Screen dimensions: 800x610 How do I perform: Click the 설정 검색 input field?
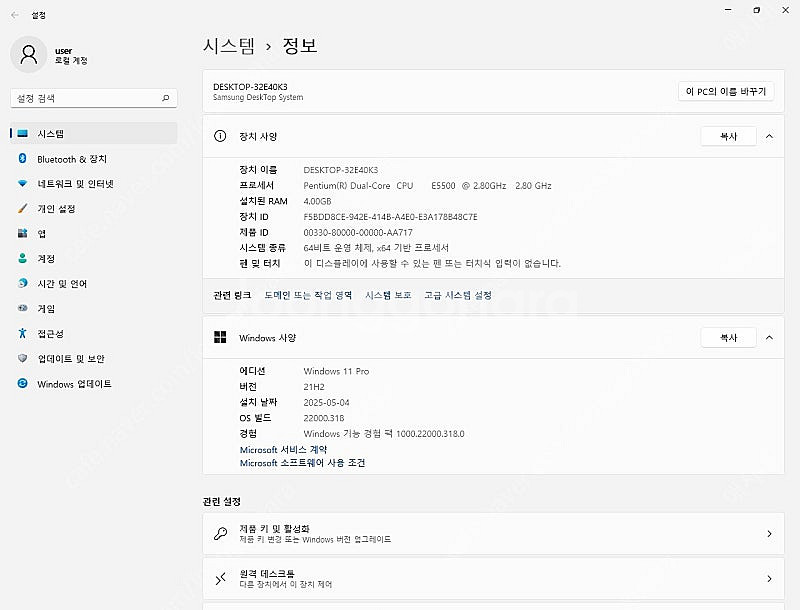tap(94, 98)
